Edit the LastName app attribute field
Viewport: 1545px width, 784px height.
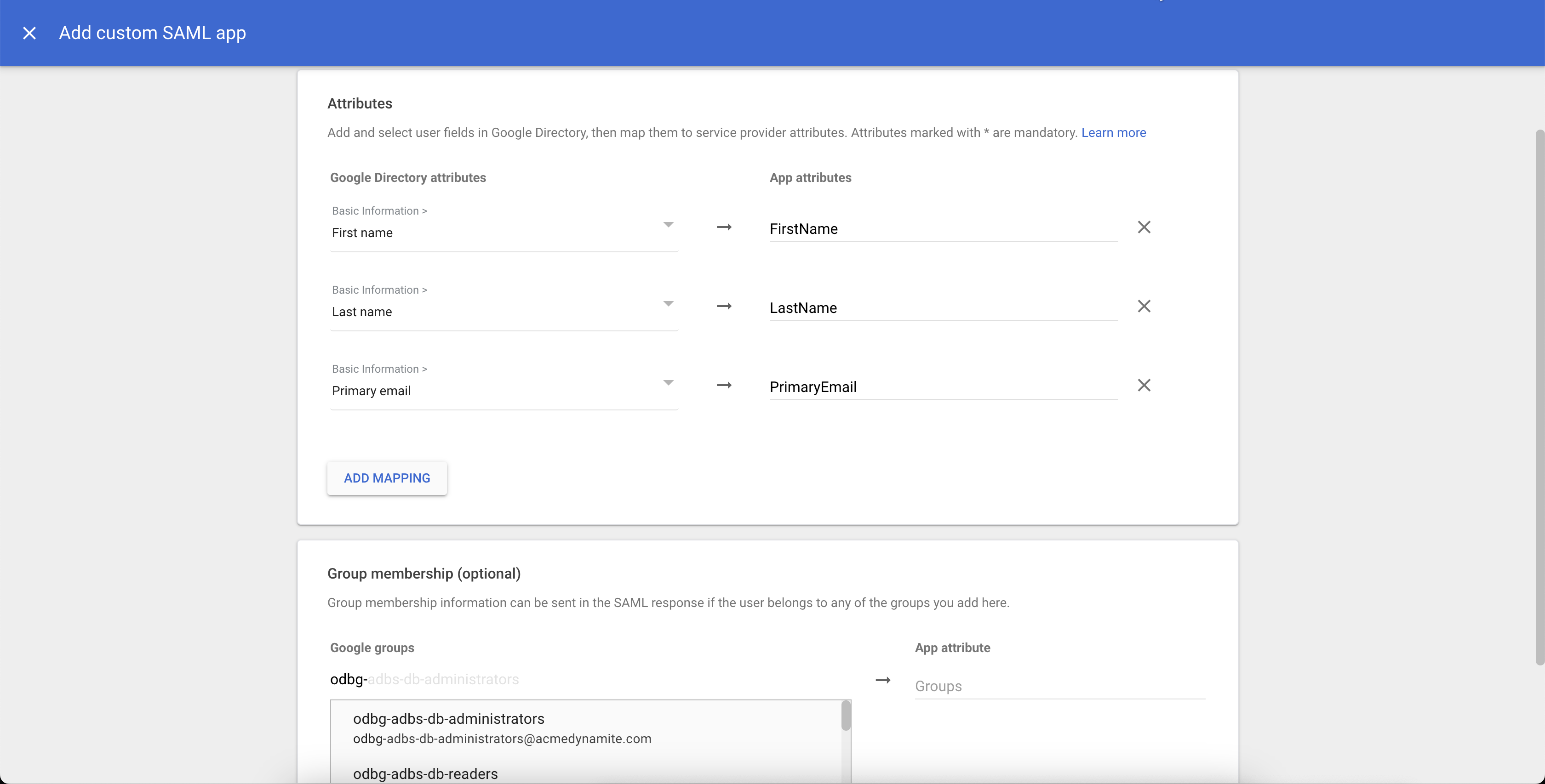click(942, 307)
